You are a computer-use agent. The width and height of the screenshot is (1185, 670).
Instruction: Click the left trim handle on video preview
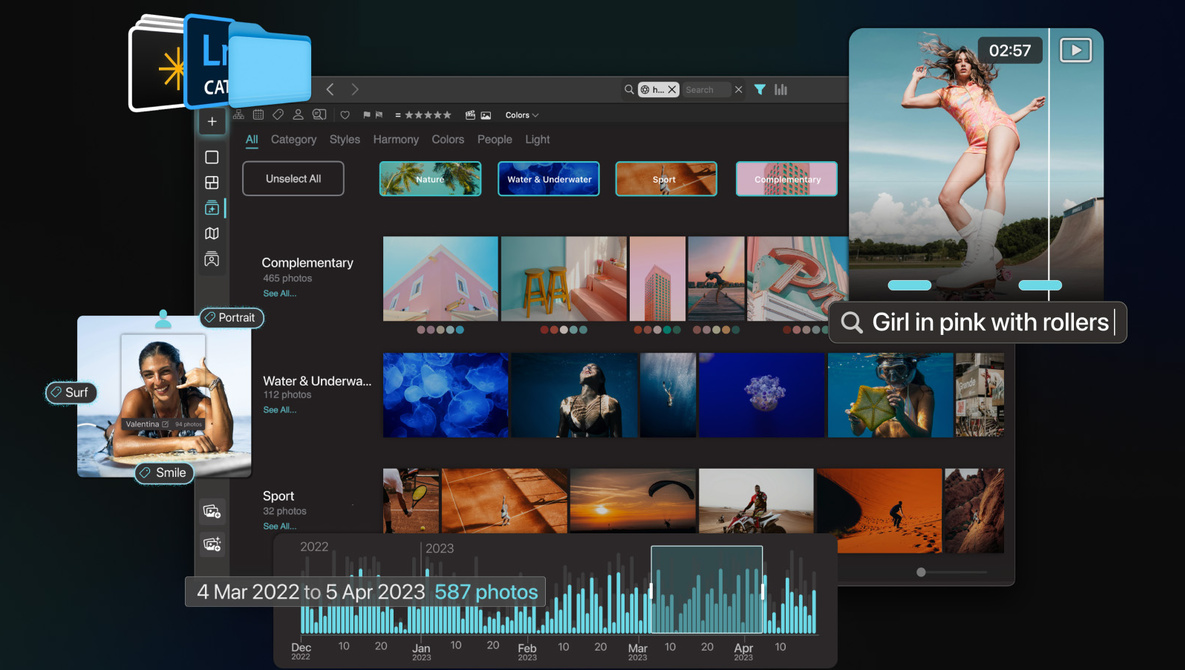pyautogui.click(x=909, y=286)
